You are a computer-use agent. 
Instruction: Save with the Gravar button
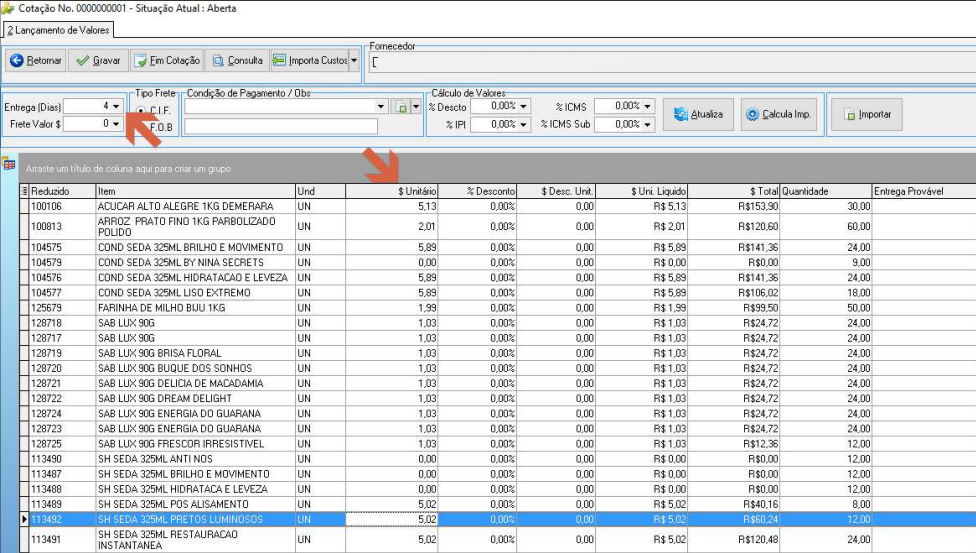point(98,60)
